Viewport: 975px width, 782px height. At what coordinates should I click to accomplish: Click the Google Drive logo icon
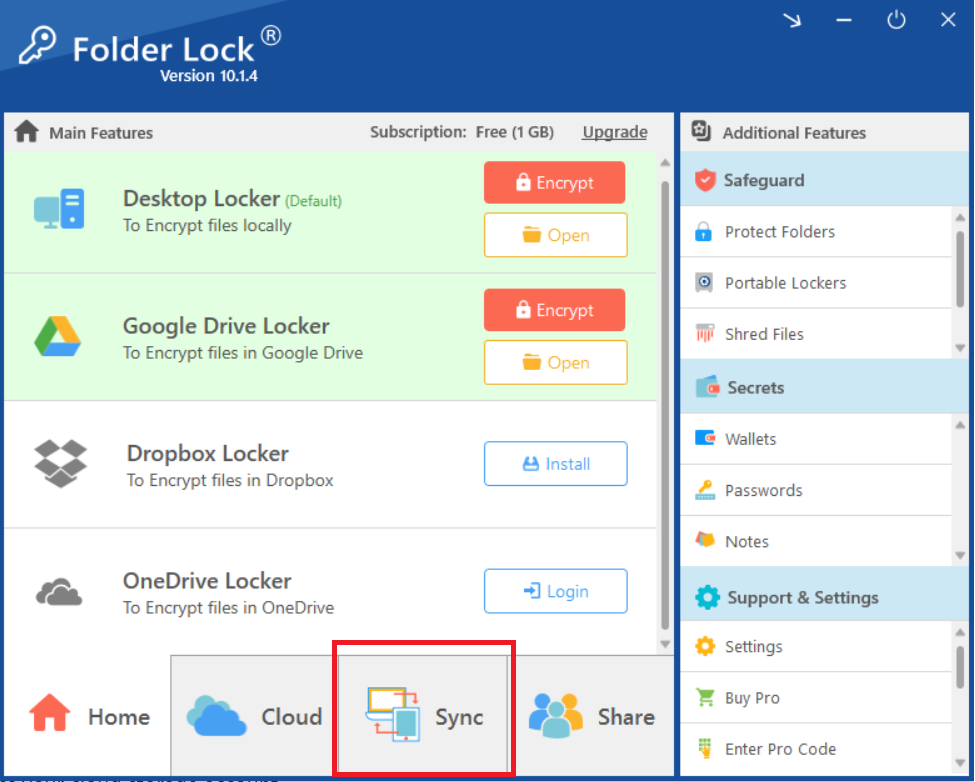click(57, 336)
